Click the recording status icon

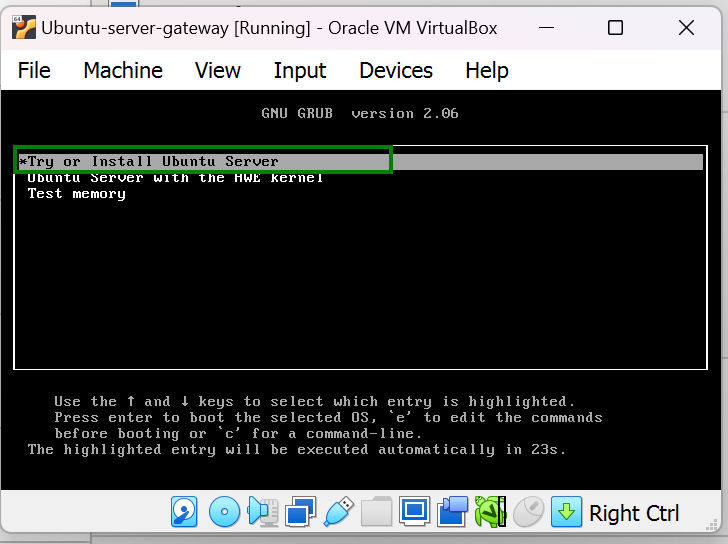coord(452,512)
